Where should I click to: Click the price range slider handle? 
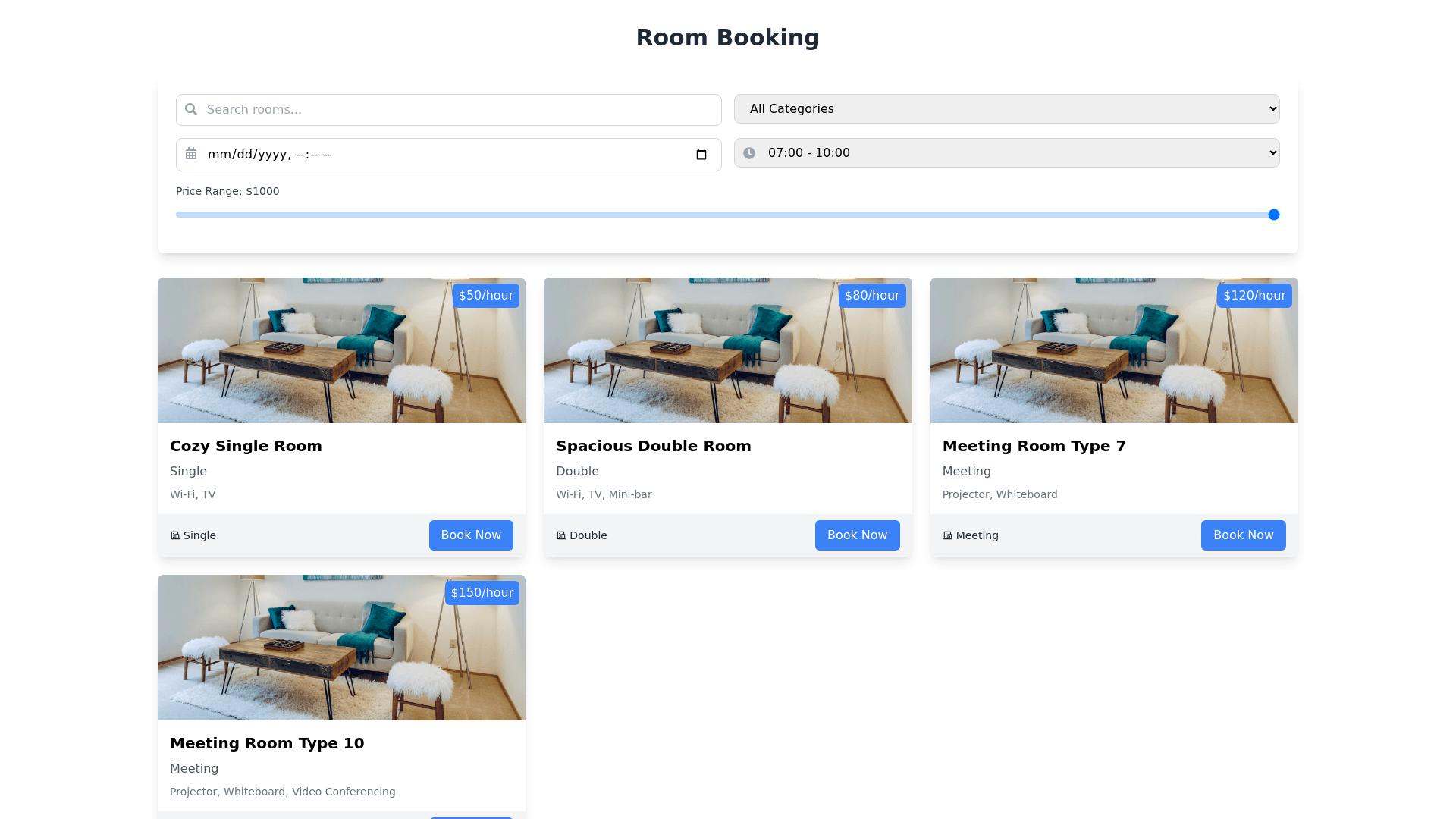1274,215
